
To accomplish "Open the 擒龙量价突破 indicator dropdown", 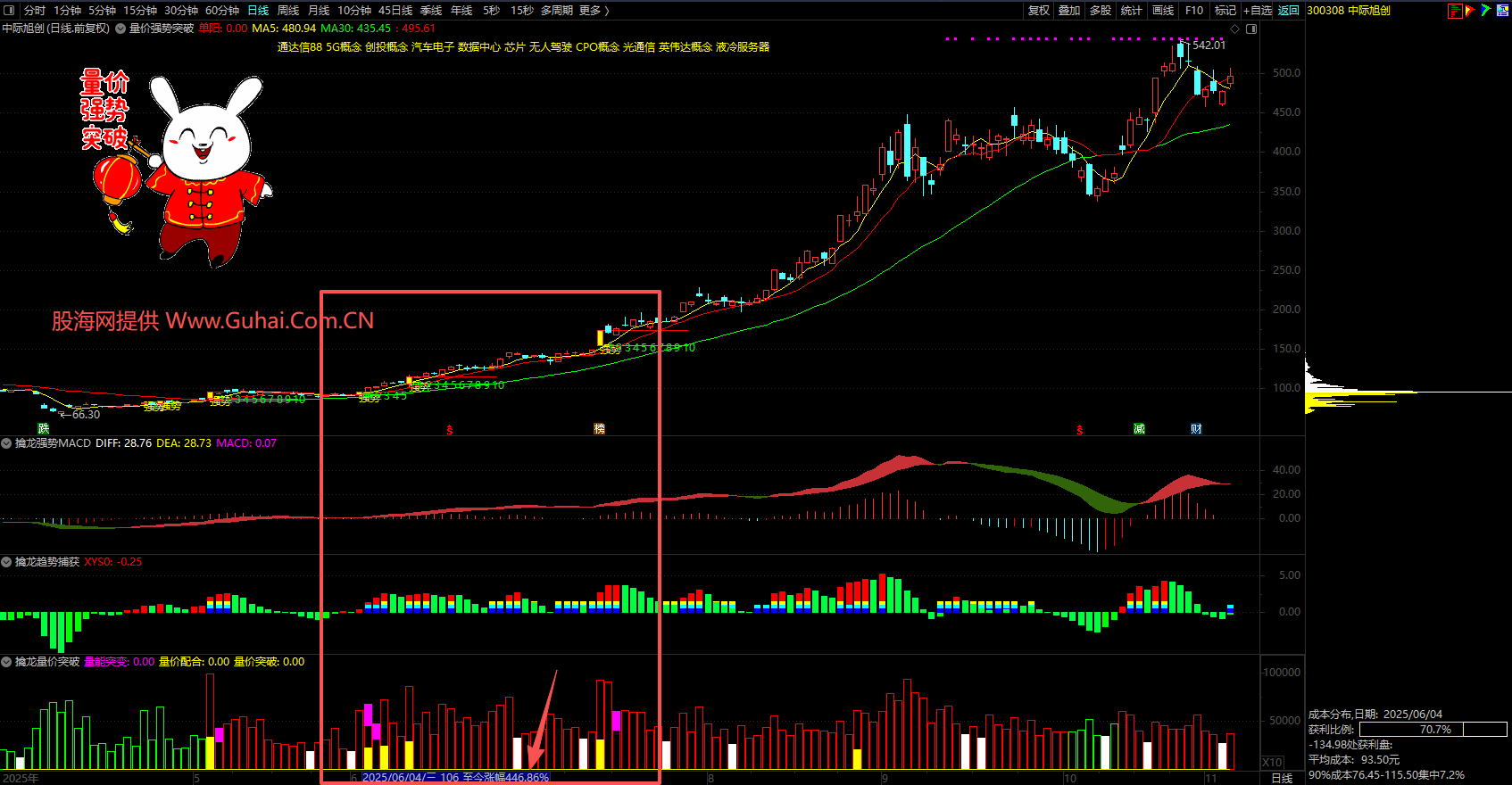I will [7, 662].
